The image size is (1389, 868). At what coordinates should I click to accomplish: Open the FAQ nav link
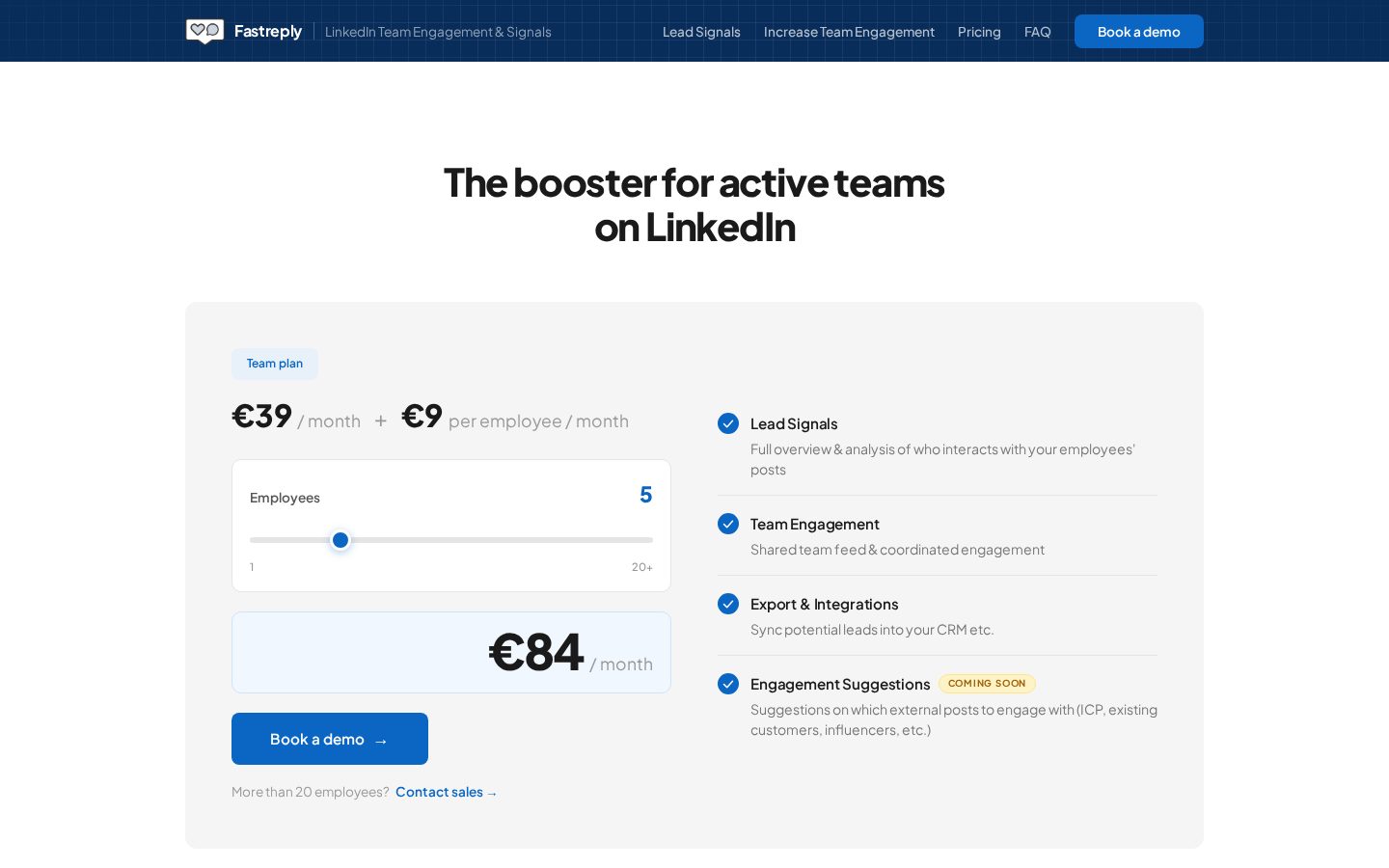tap(1038, 32)
